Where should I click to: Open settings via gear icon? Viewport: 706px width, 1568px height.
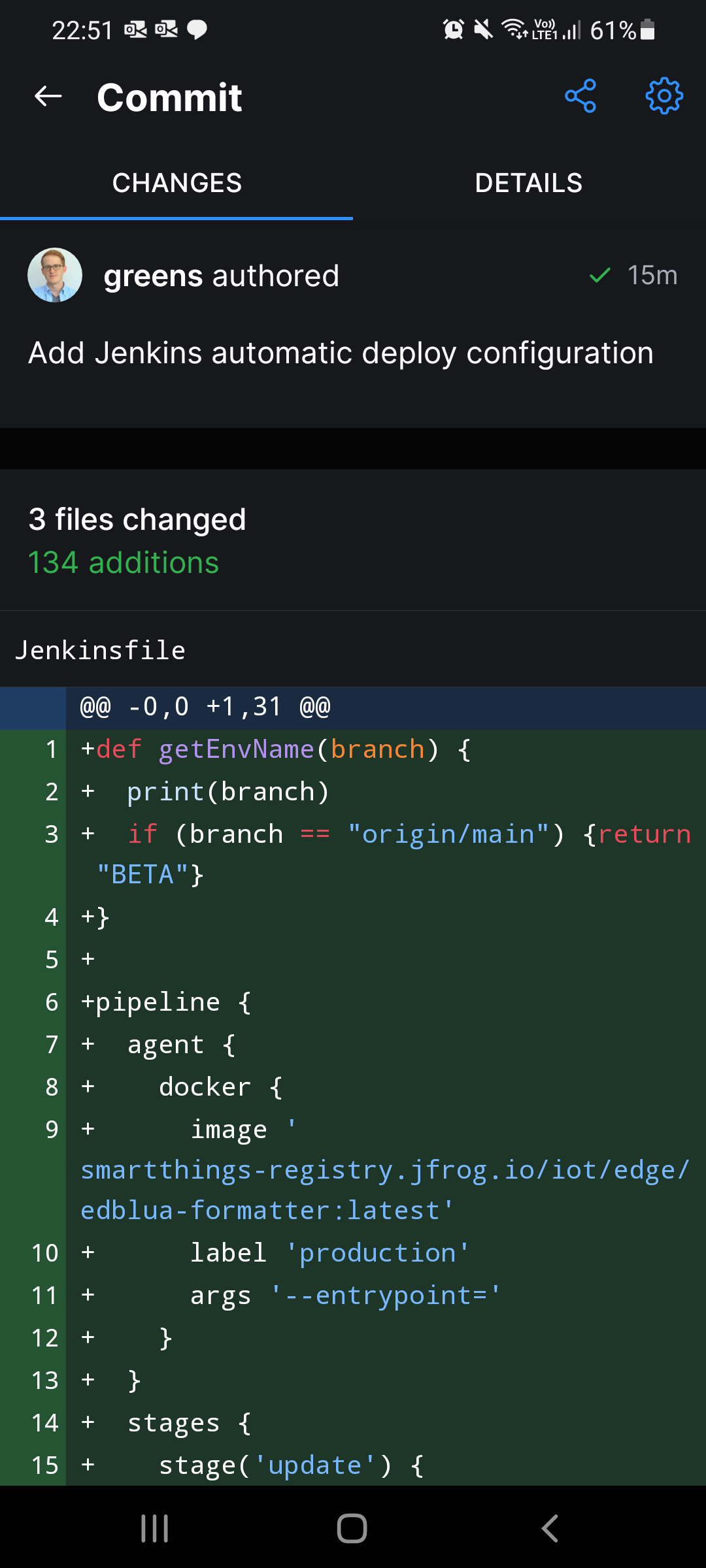coord(664,97)
